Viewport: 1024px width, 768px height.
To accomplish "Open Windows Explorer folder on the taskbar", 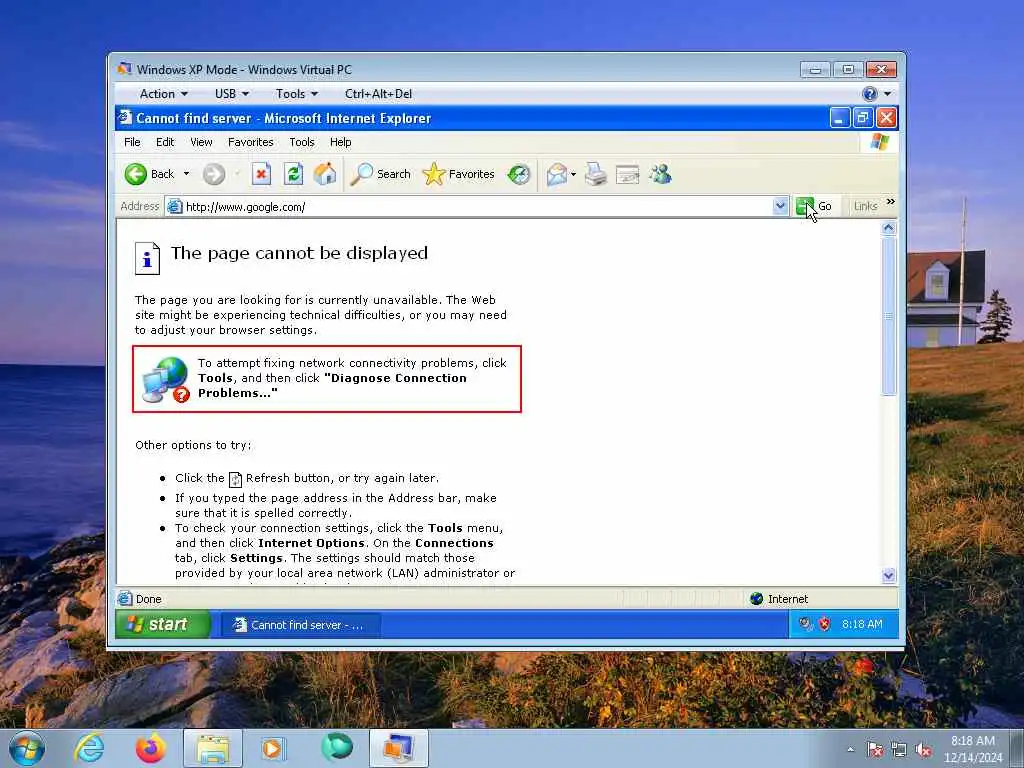I will [213, 748].
